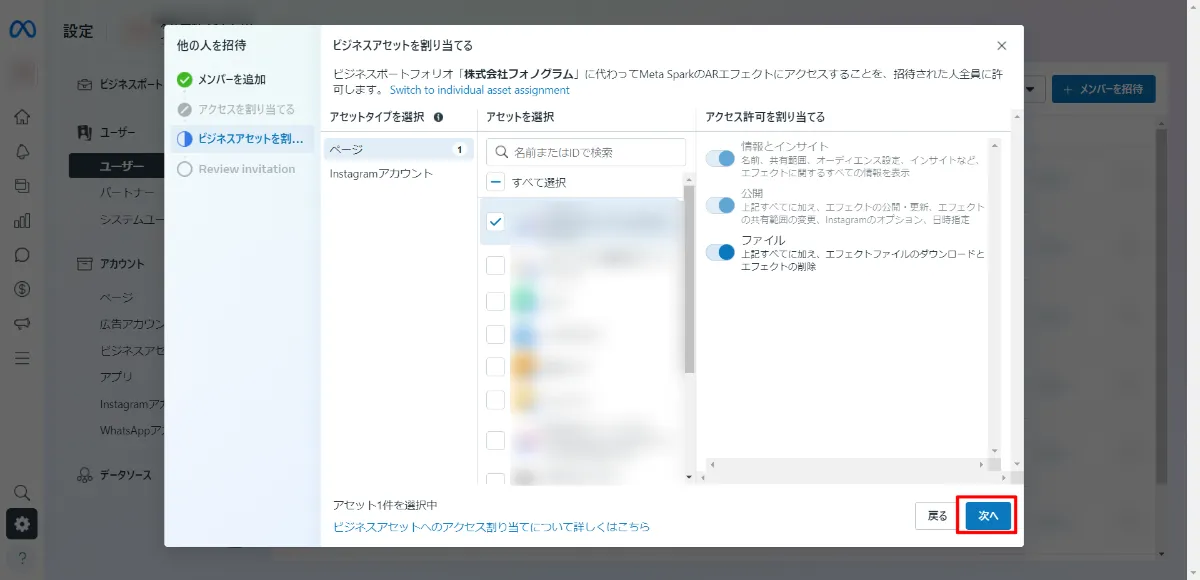The image size is (1200, 580).
Task: Click the アセット1件を選択中 status text
Action: pos(385,505)
